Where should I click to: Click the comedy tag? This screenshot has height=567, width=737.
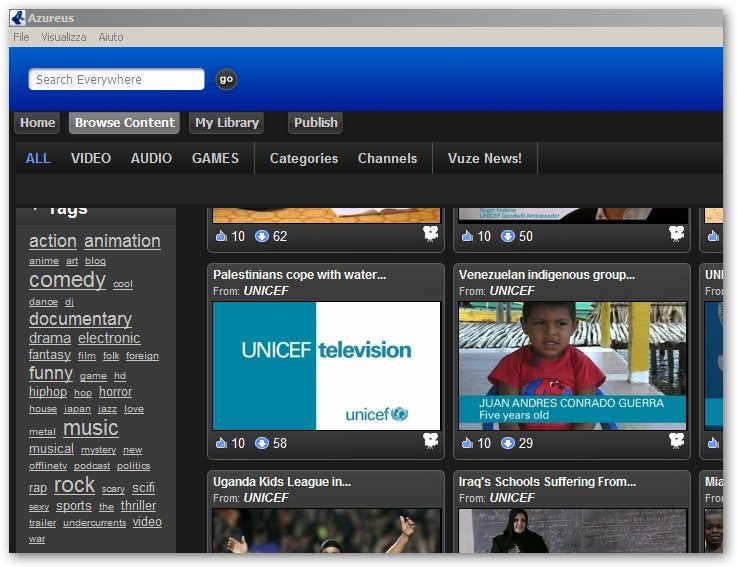tap(67, 280)
